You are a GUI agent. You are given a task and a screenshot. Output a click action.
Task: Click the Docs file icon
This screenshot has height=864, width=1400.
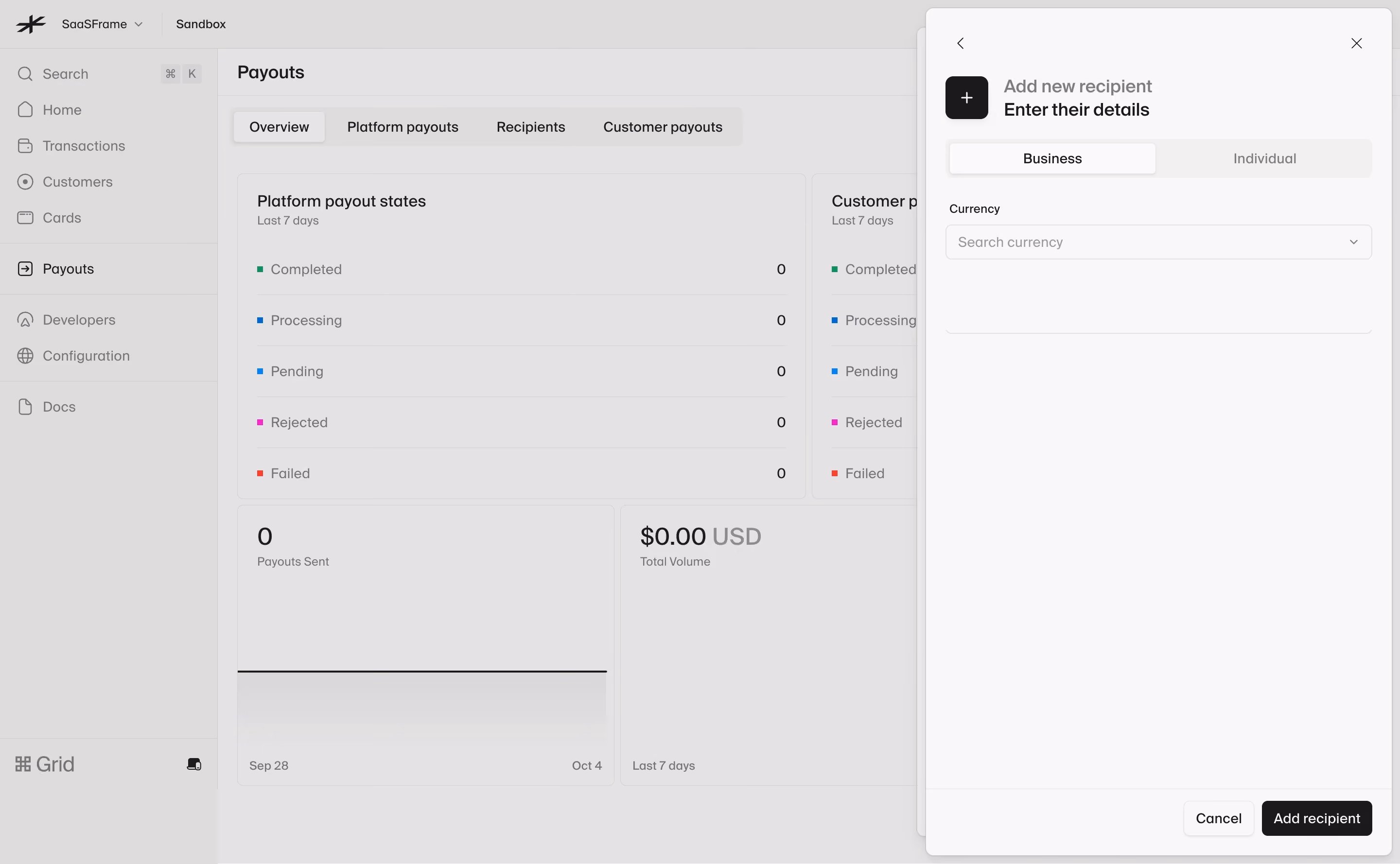coord(25,406)
